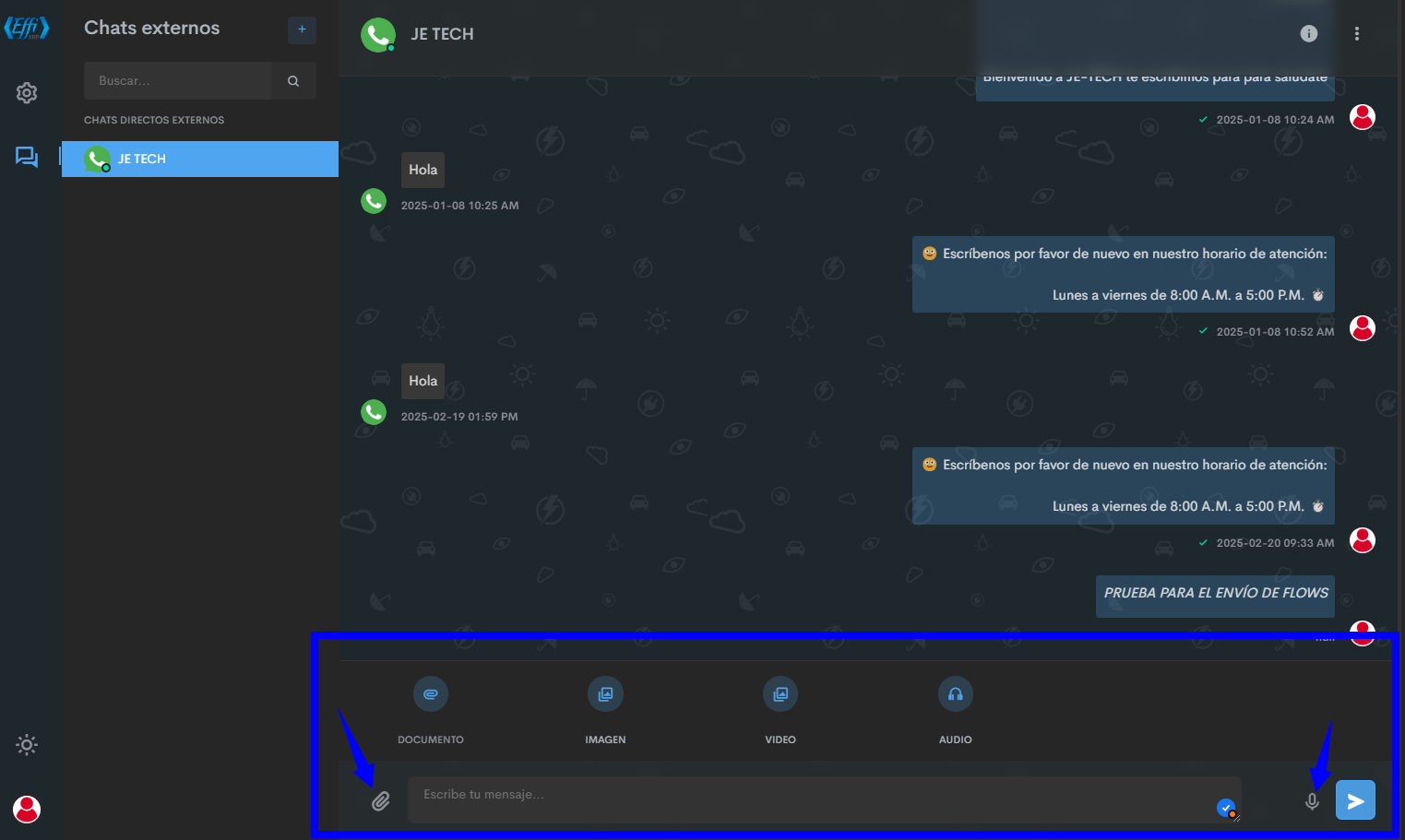Click the sender avatar beside the 10:52 AM timestamp

tap(1363, 328)
